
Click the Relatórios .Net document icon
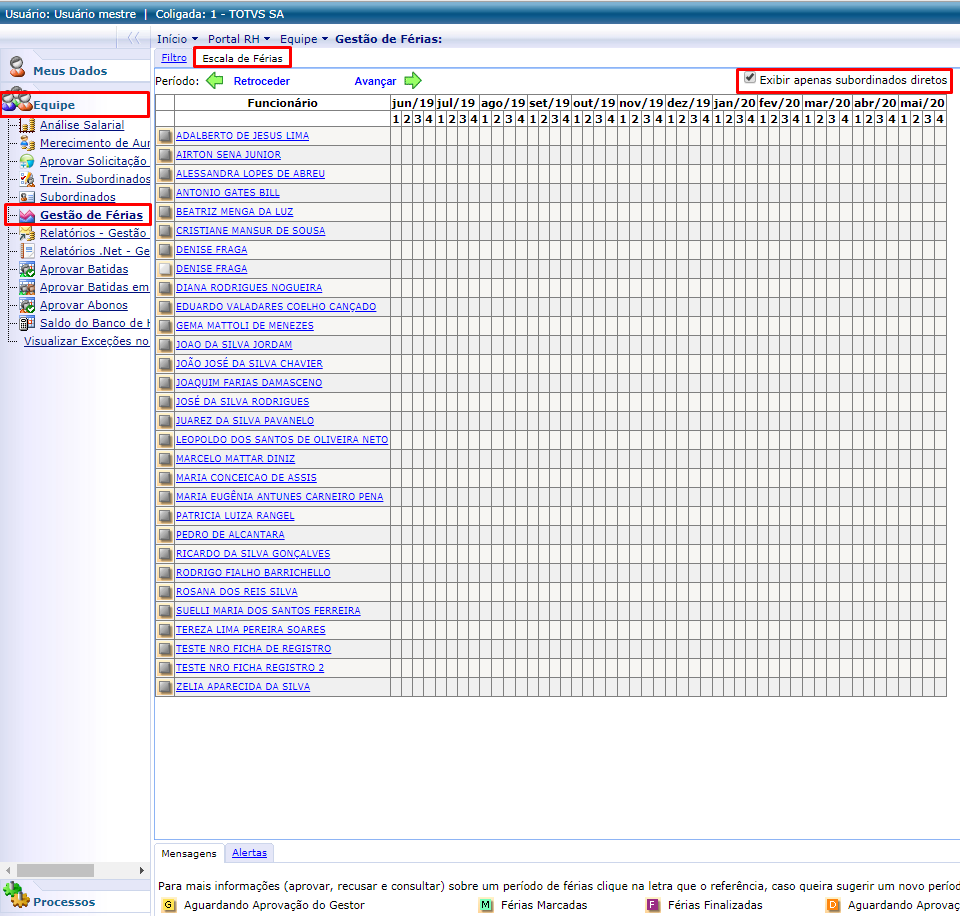[x=27, y=251]
